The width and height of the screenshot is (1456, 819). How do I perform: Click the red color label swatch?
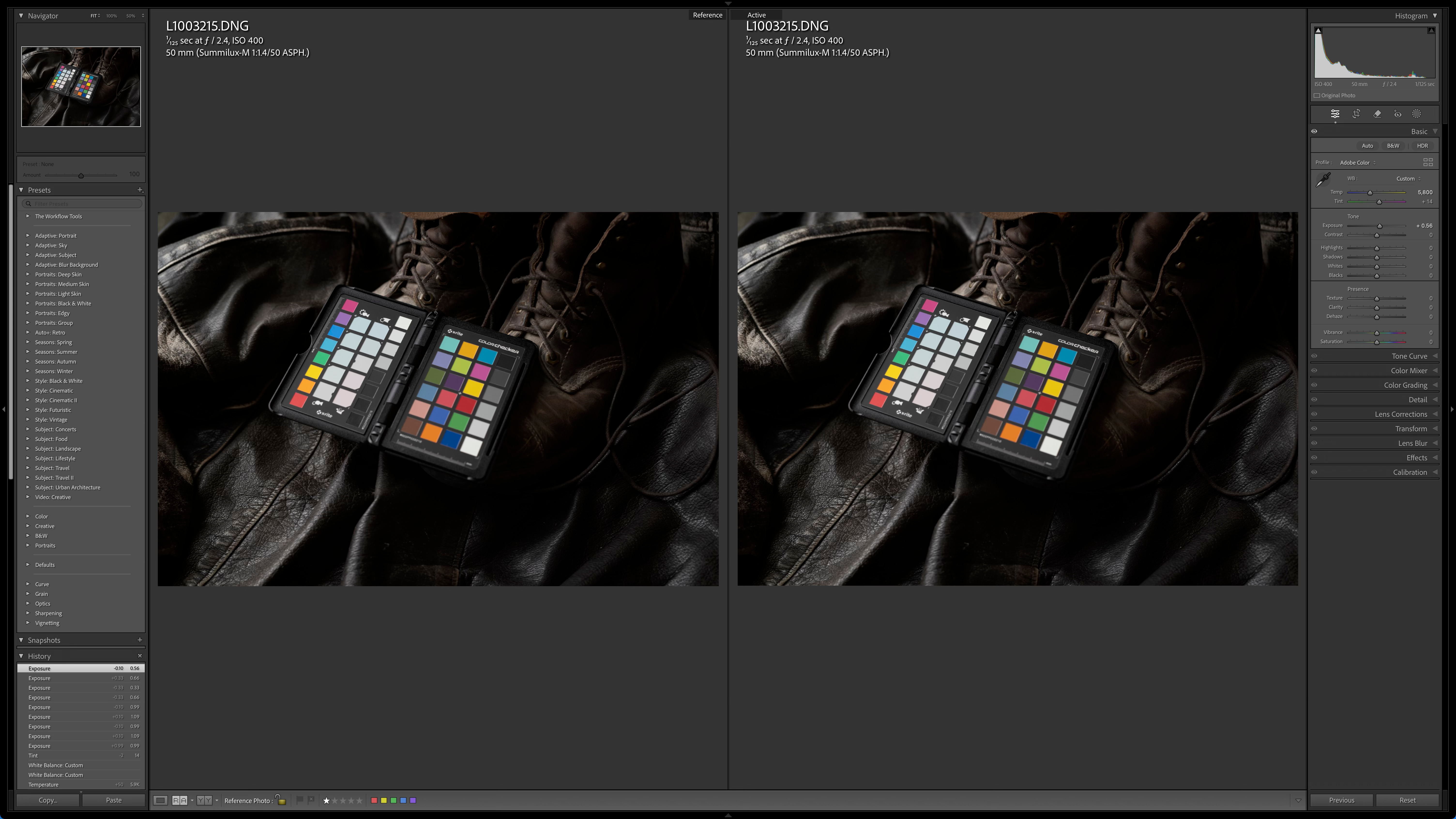pos(374,800)
